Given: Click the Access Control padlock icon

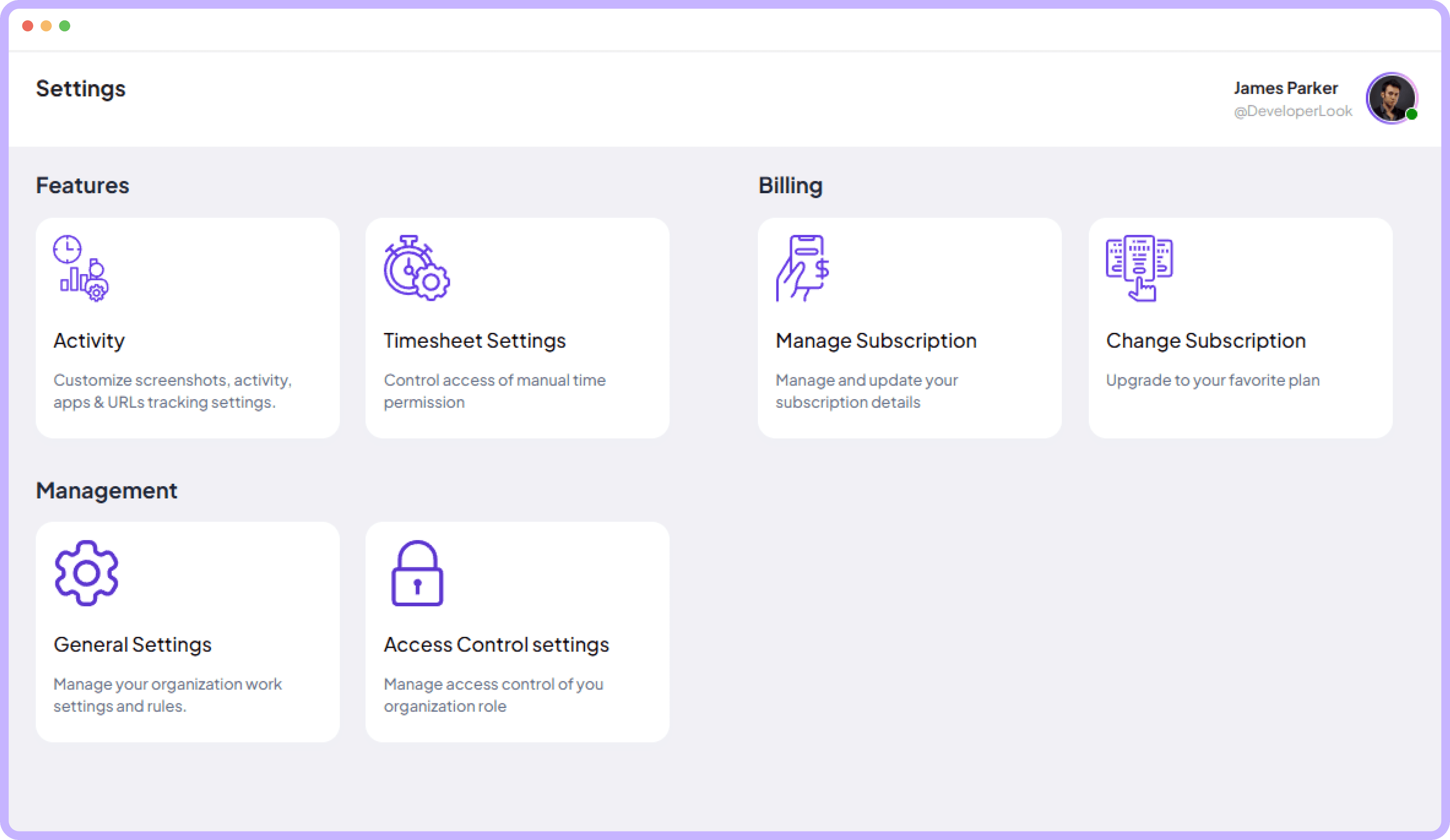Looking at the screenshot, I should click(418, 573).
